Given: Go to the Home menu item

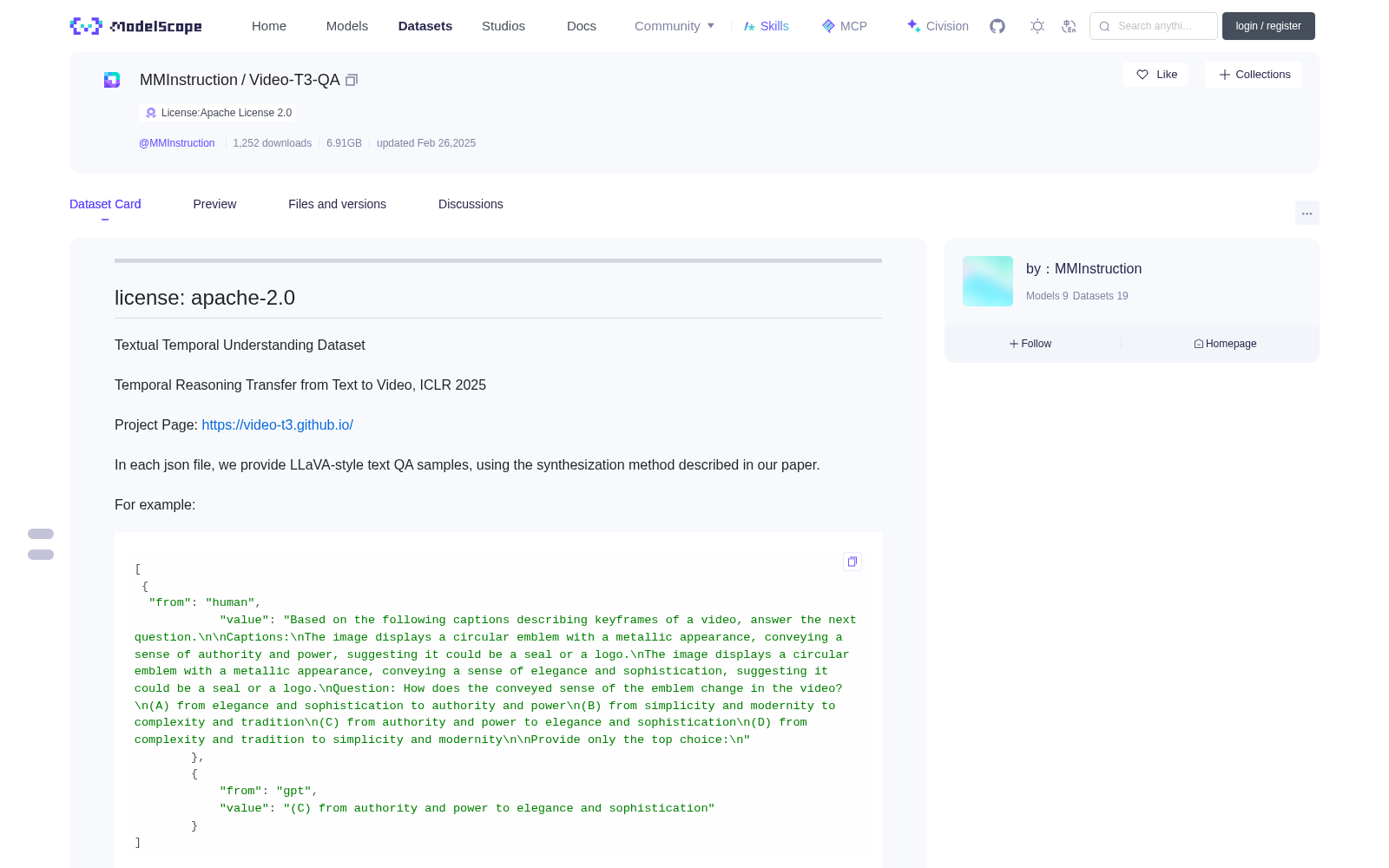Looking at the screenshot, I should [x=269, y=26].
